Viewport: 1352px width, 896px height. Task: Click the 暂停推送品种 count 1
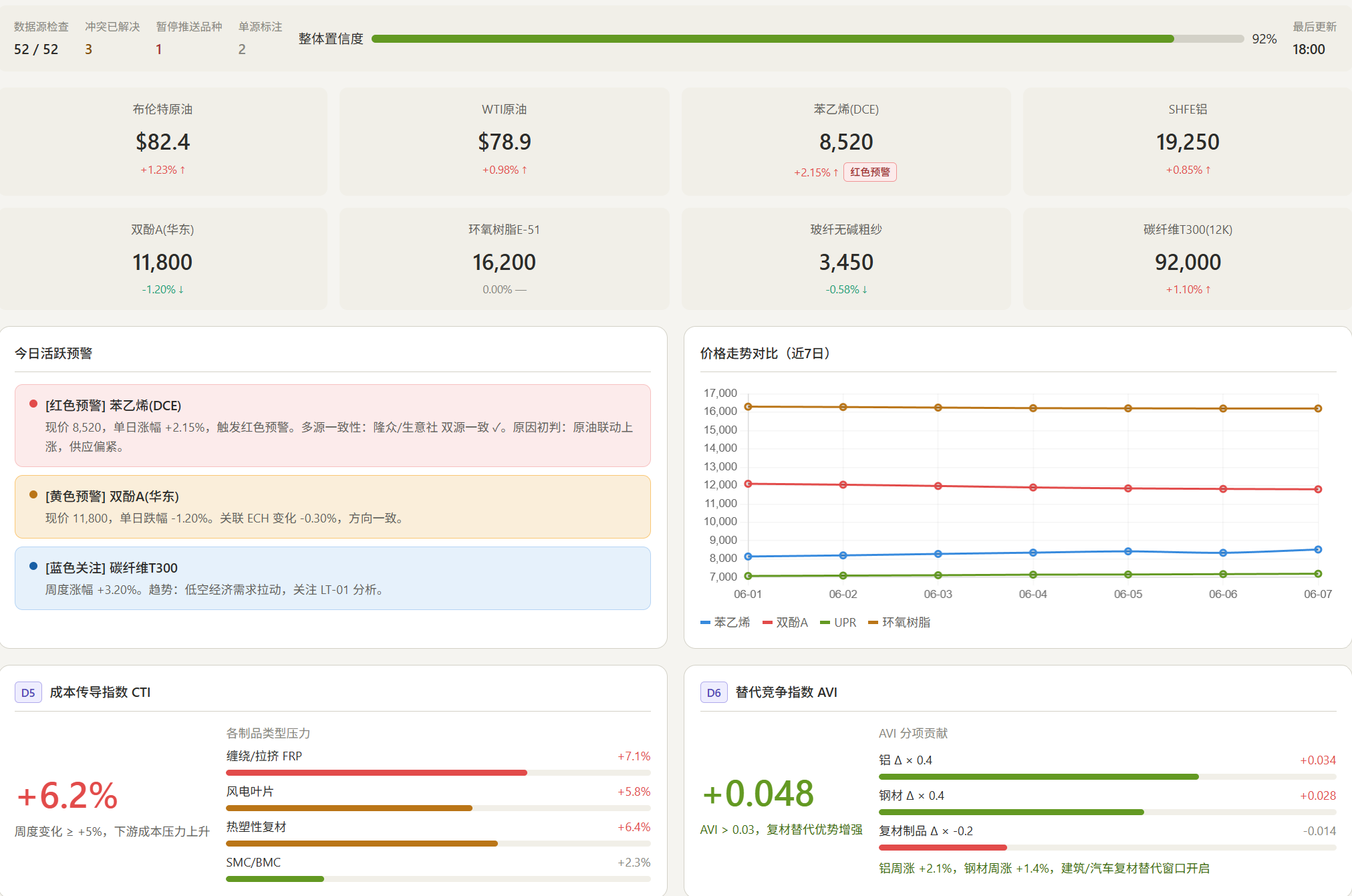pos(159,49)
